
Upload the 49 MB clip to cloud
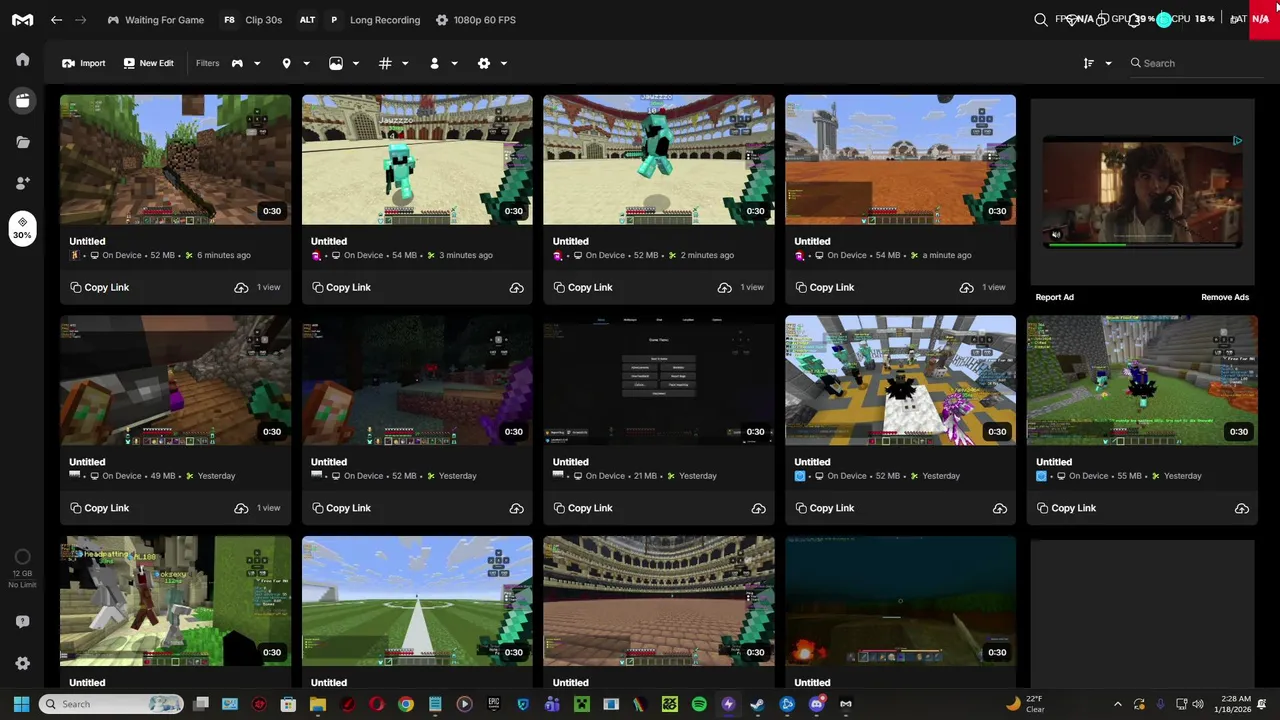[x=241, y=509]
